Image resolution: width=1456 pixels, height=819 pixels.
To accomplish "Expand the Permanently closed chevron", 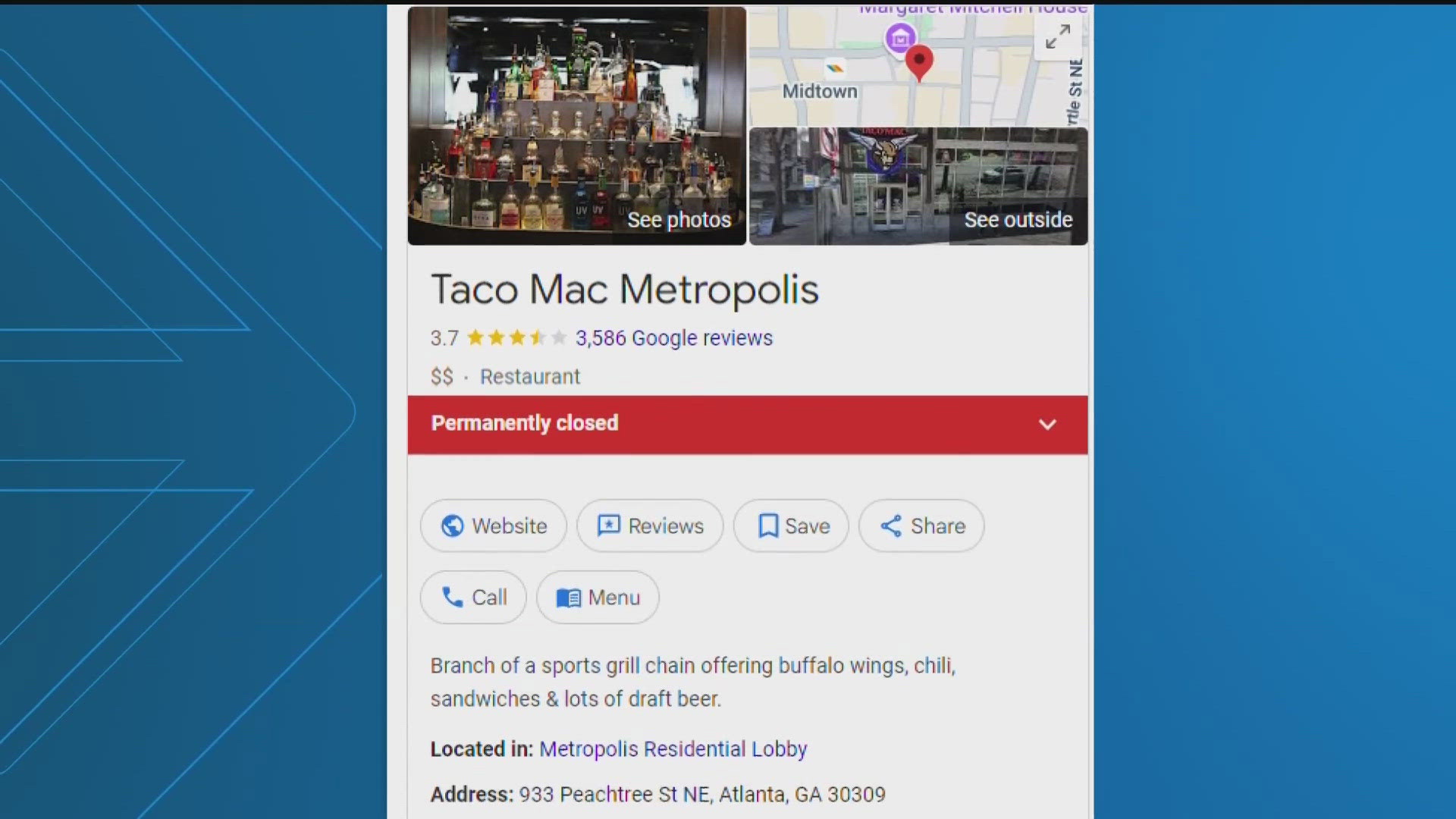I will pyautogui.click(x=1047, y=425).
